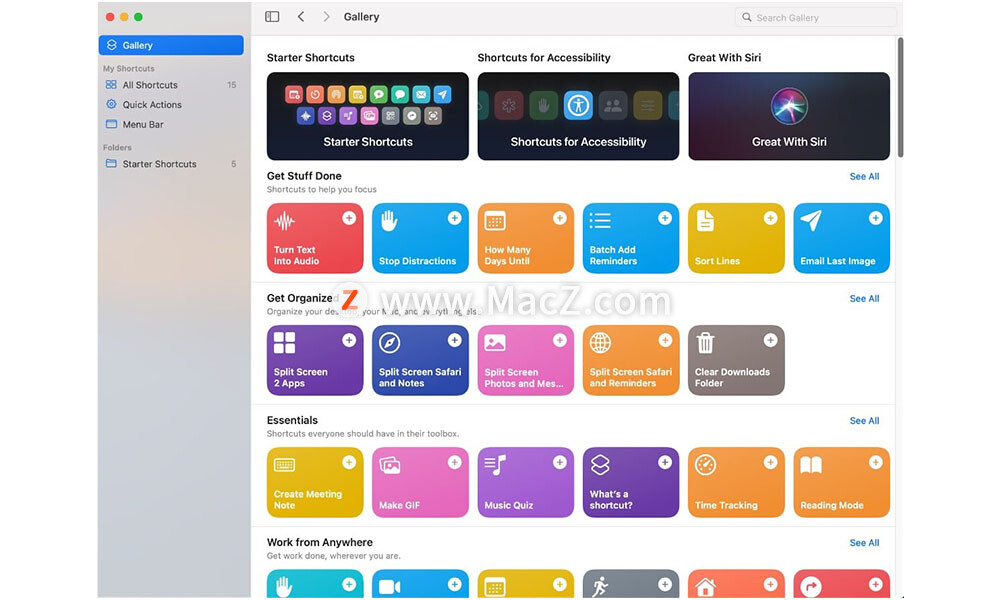Screen dimensions: 1000x600
Task: Open the Sort Lines card
Action: click(x=736, y=238)
